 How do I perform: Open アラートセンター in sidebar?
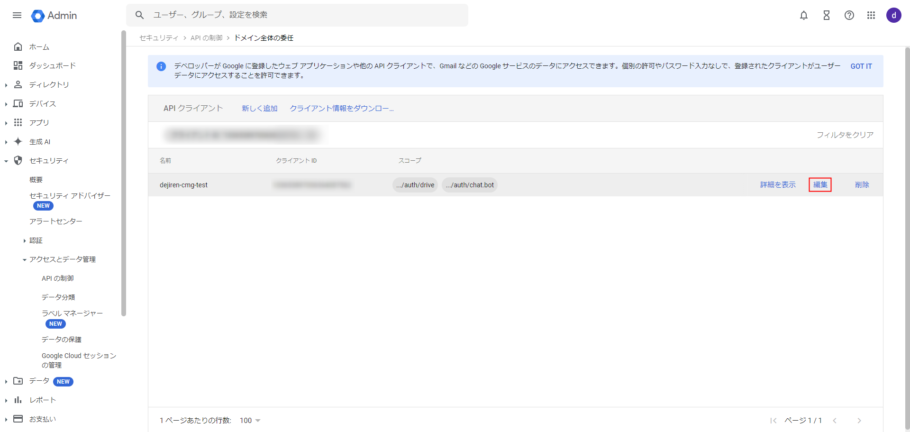[x=56, y=221]
